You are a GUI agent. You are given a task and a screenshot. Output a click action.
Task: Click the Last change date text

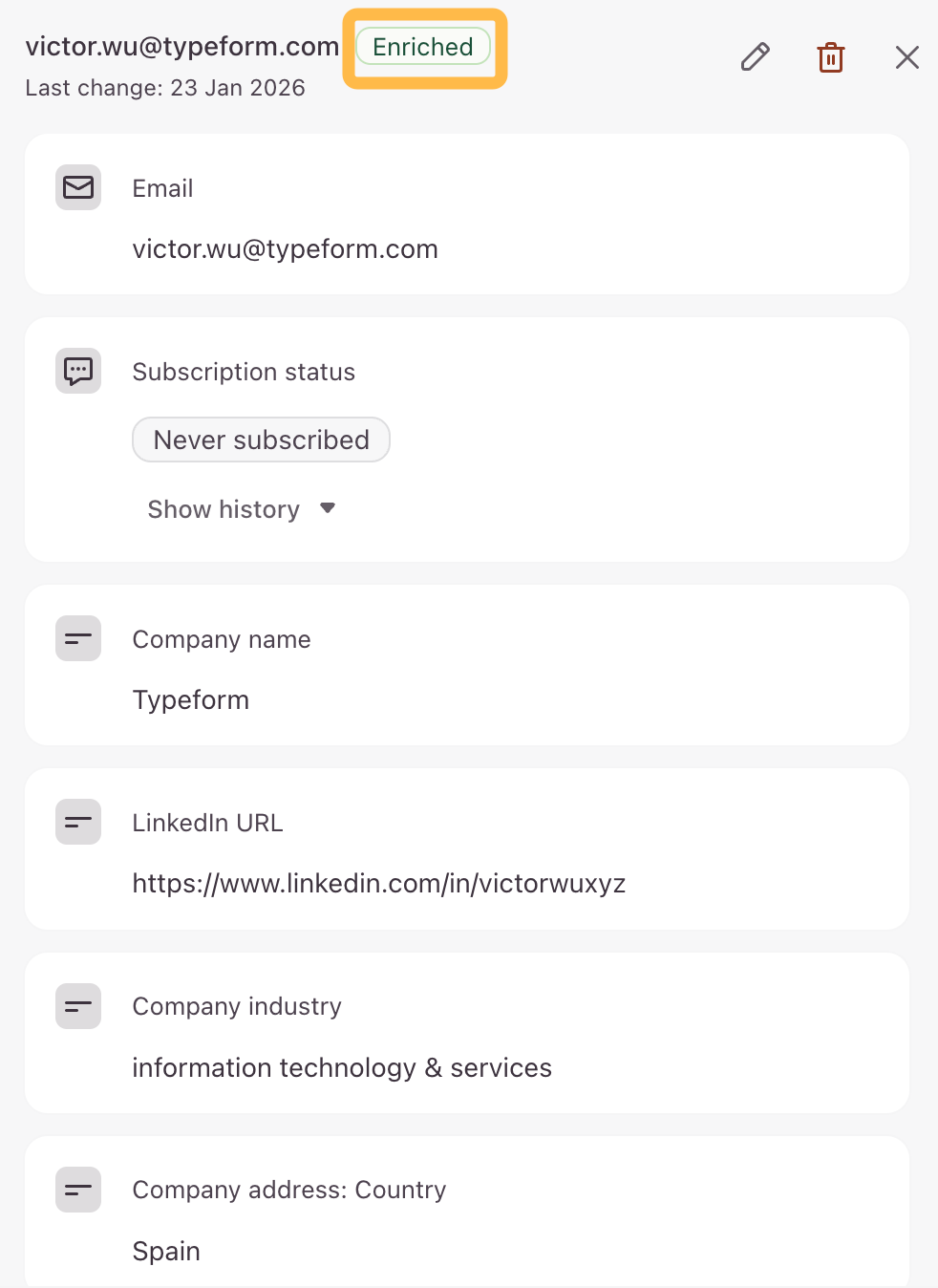(x=165, y=88)
